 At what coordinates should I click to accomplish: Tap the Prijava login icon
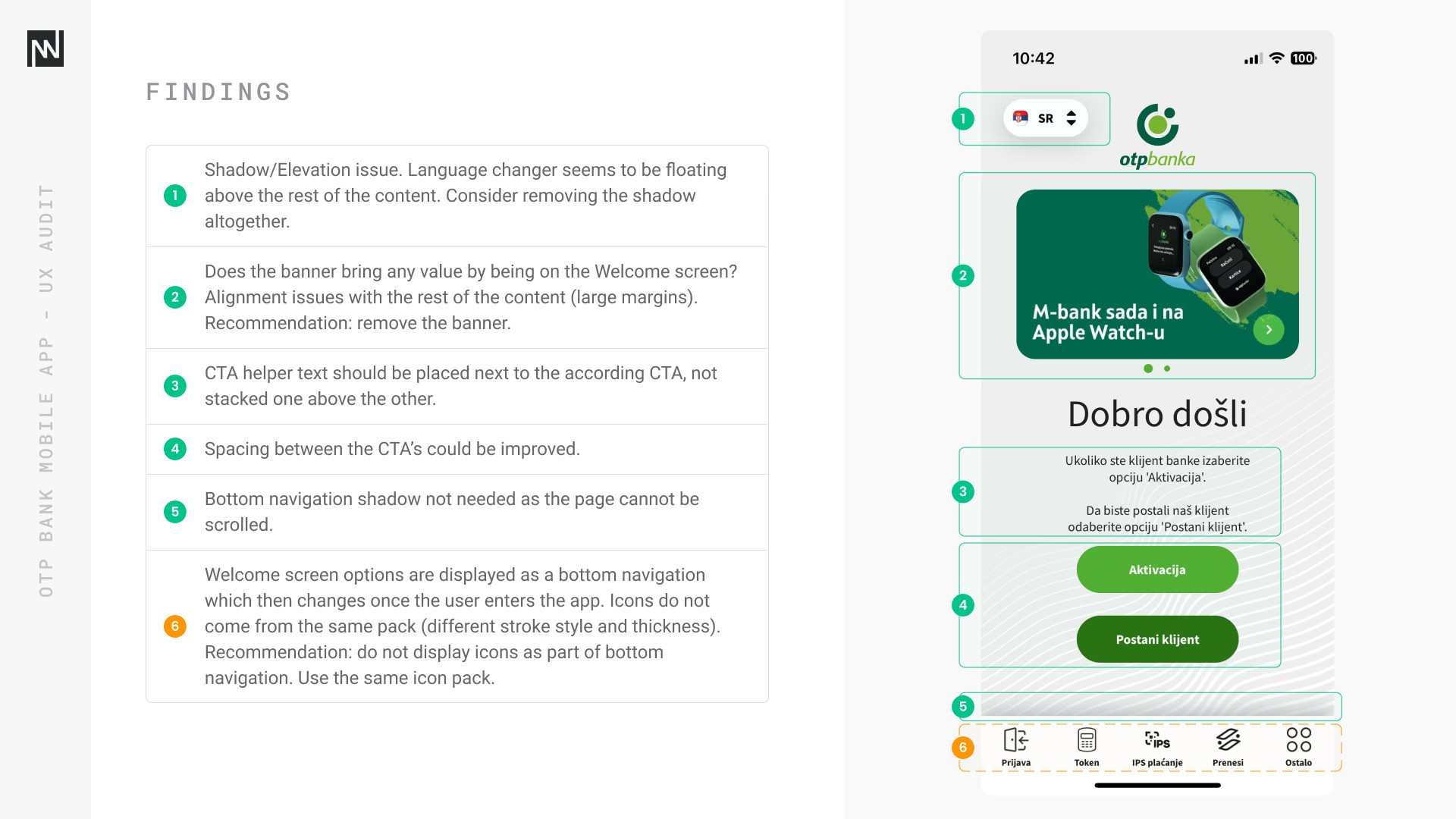[1015, 739]
